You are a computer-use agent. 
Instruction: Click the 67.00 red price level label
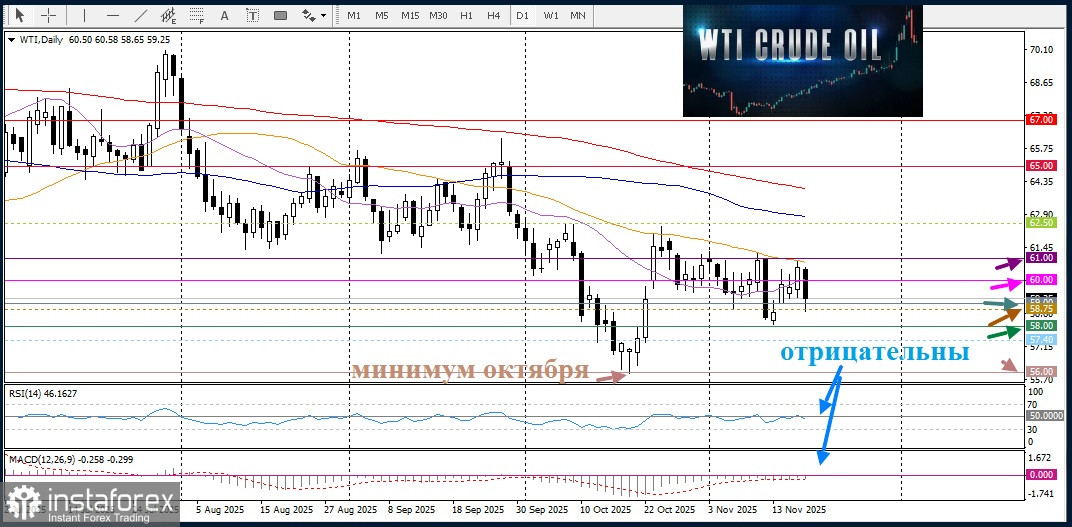point(1041,119)
